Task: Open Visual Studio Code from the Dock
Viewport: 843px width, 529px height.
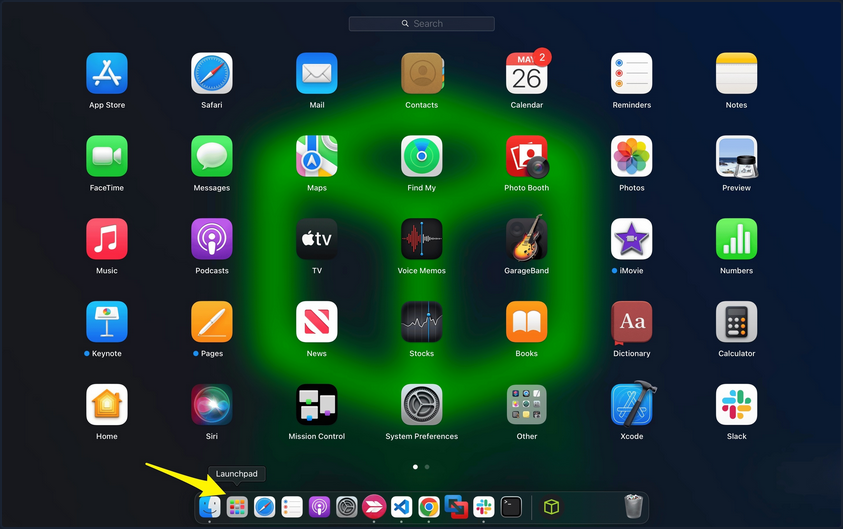Action: pos(402,507)
